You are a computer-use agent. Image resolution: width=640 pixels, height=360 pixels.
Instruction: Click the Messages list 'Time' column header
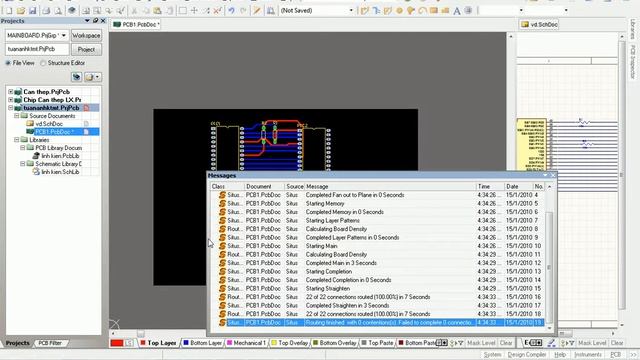(490, 186)
